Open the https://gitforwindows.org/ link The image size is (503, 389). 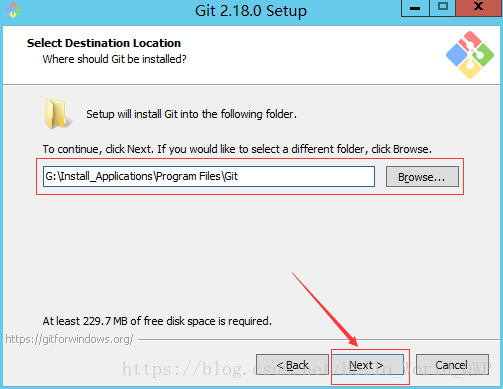(69, 339)
